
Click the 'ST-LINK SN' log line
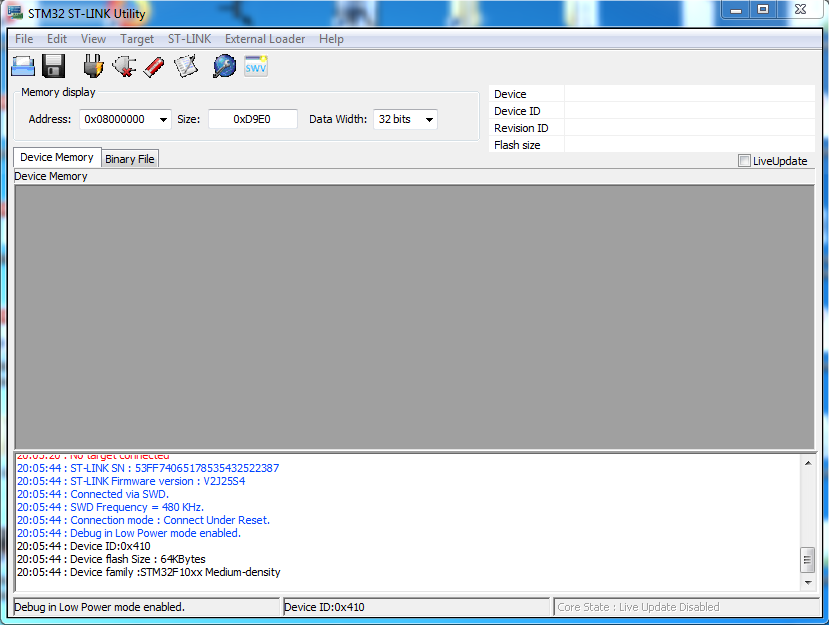(148, 468)
